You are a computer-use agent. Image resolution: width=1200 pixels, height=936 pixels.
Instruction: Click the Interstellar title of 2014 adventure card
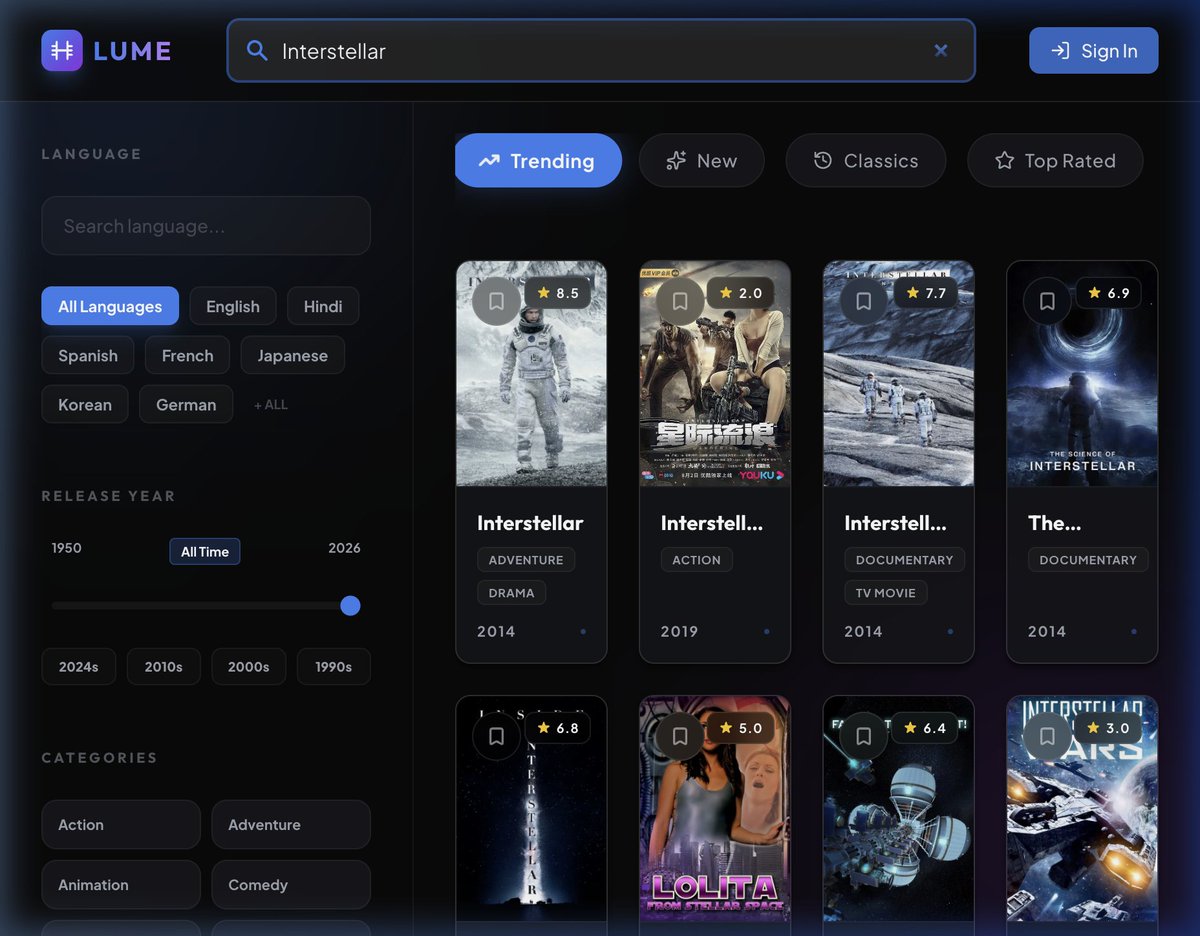[x=530, y=523]
